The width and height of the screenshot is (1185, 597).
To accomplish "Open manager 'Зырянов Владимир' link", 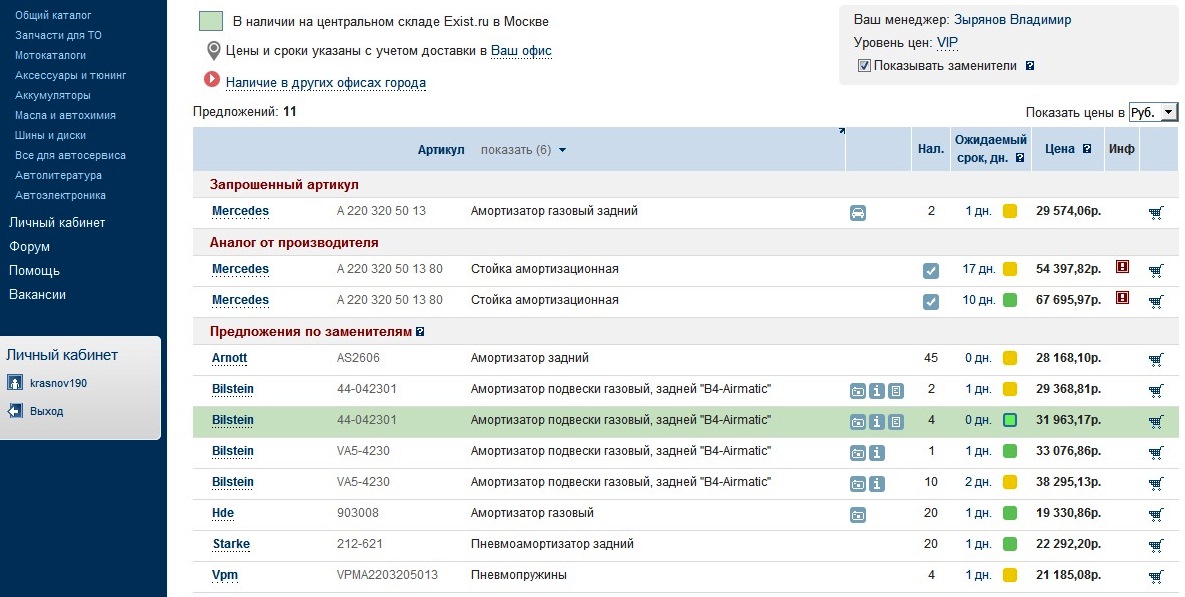I will (x=1013, y=20).
